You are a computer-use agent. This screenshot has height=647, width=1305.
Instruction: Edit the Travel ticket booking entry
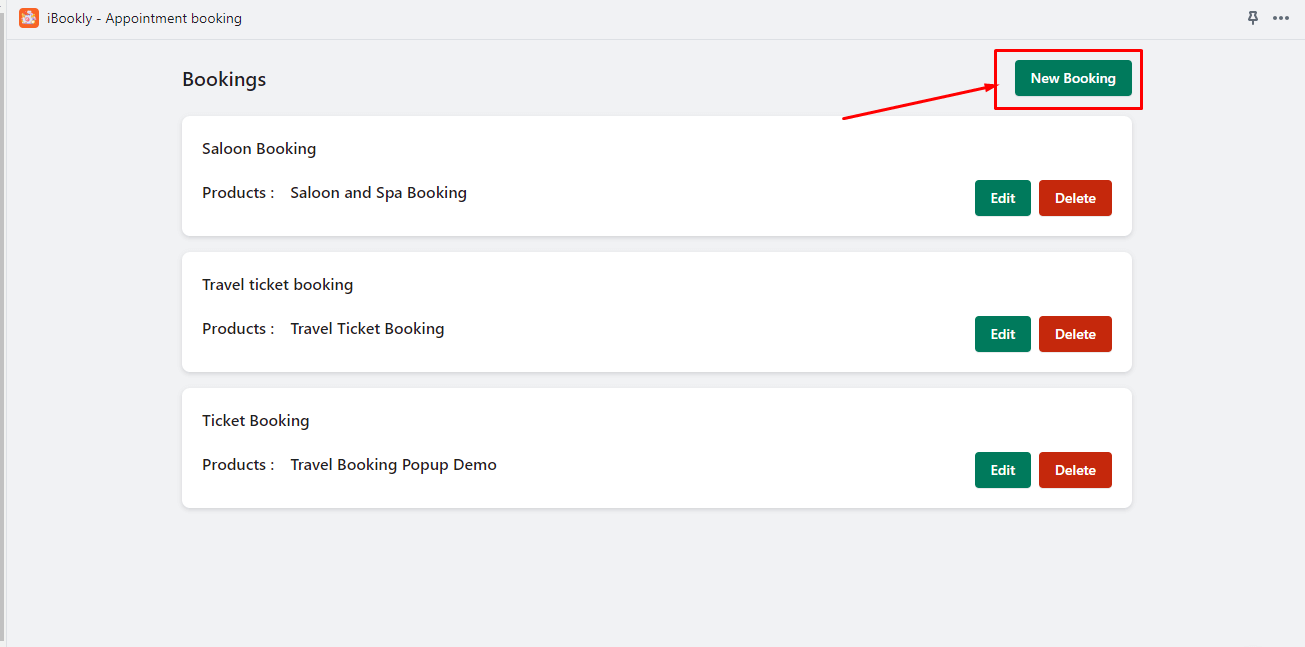pyautogui.click(x=1002, y=334)
